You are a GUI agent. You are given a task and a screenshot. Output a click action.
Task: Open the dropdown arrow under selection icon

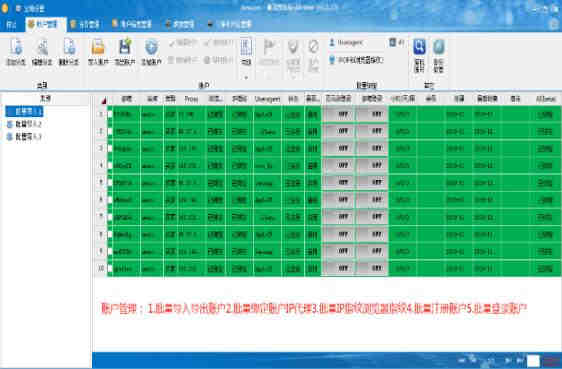pos(246,77)
